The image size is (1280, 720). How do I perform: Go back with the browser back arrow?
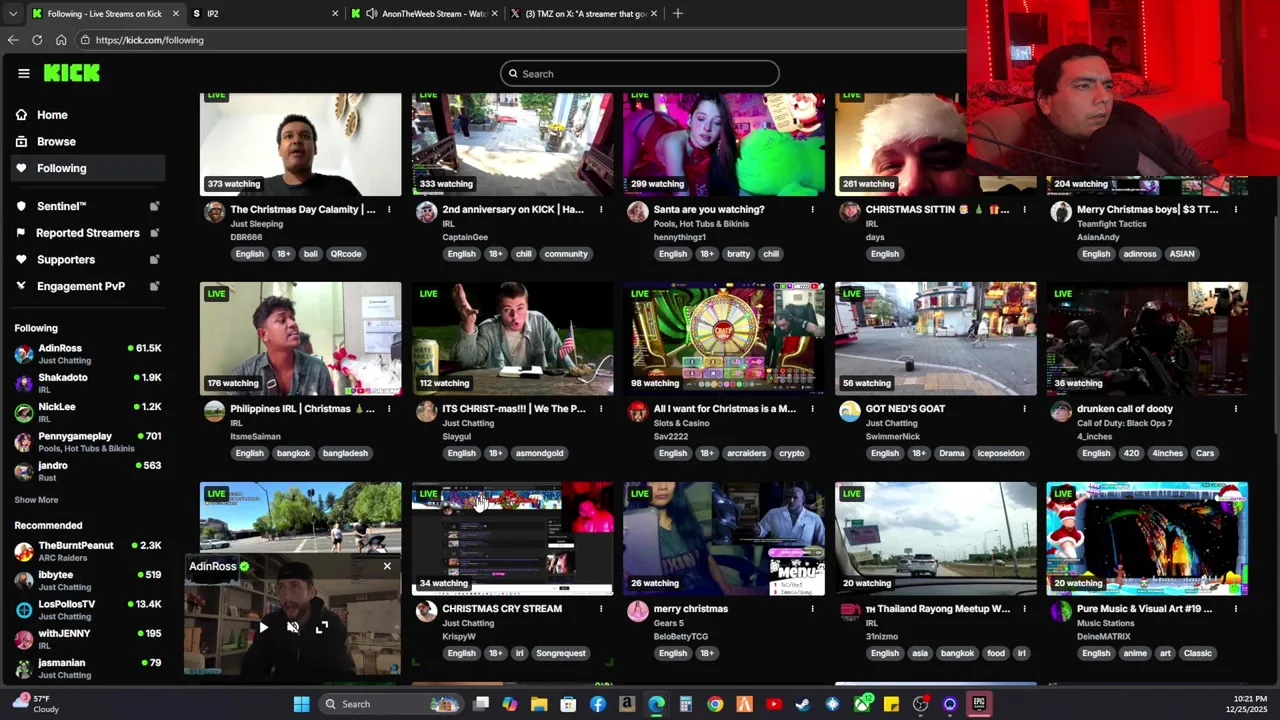tap(13, 40)
